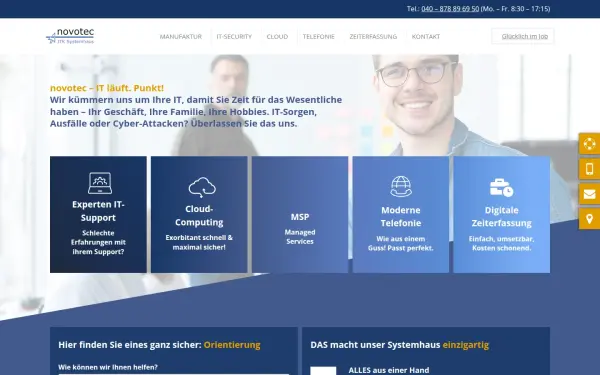Open Moderne Telefonie tile title

click(x=401, y=217)
